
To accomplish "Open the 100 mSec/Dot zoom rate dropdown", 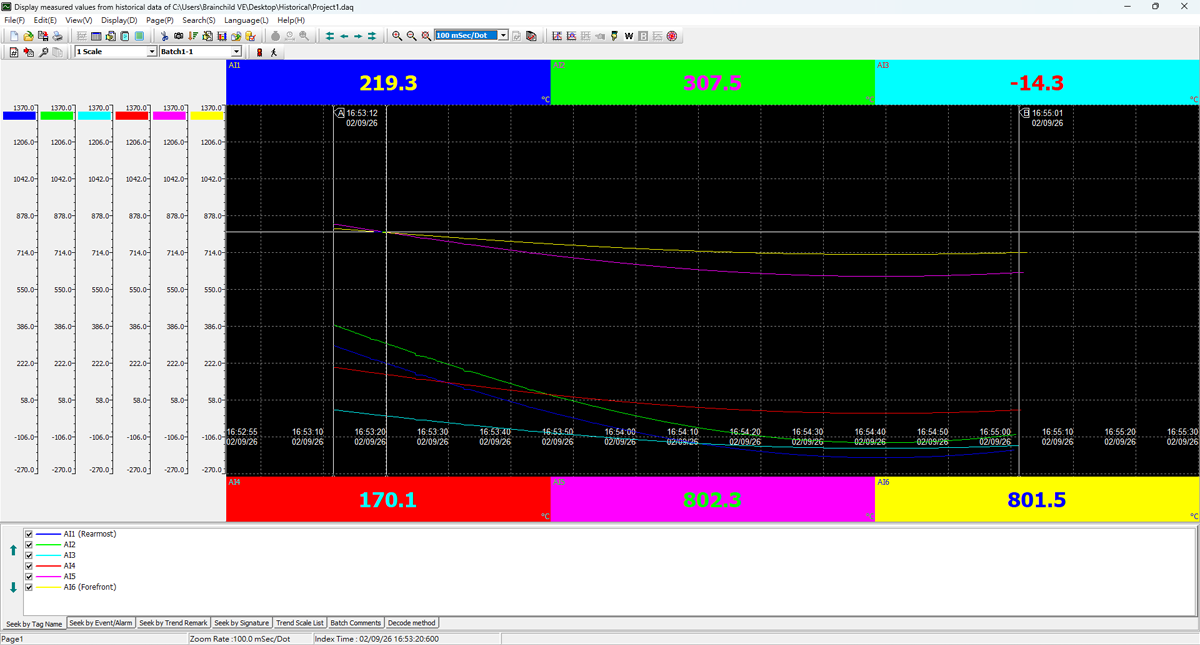I will [x=503, y=36].
